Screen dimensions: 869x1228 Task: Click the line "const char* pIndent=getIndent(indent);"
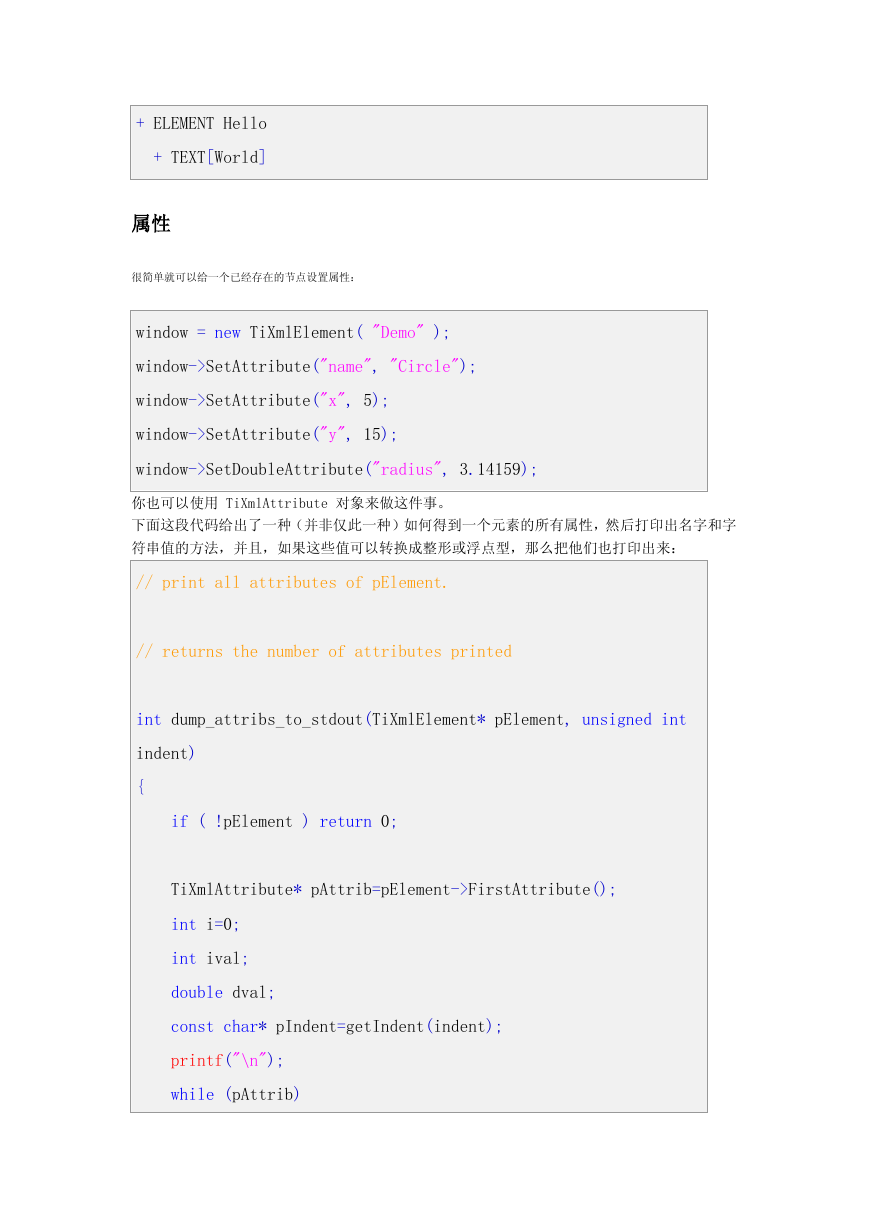pos(337,1027)
